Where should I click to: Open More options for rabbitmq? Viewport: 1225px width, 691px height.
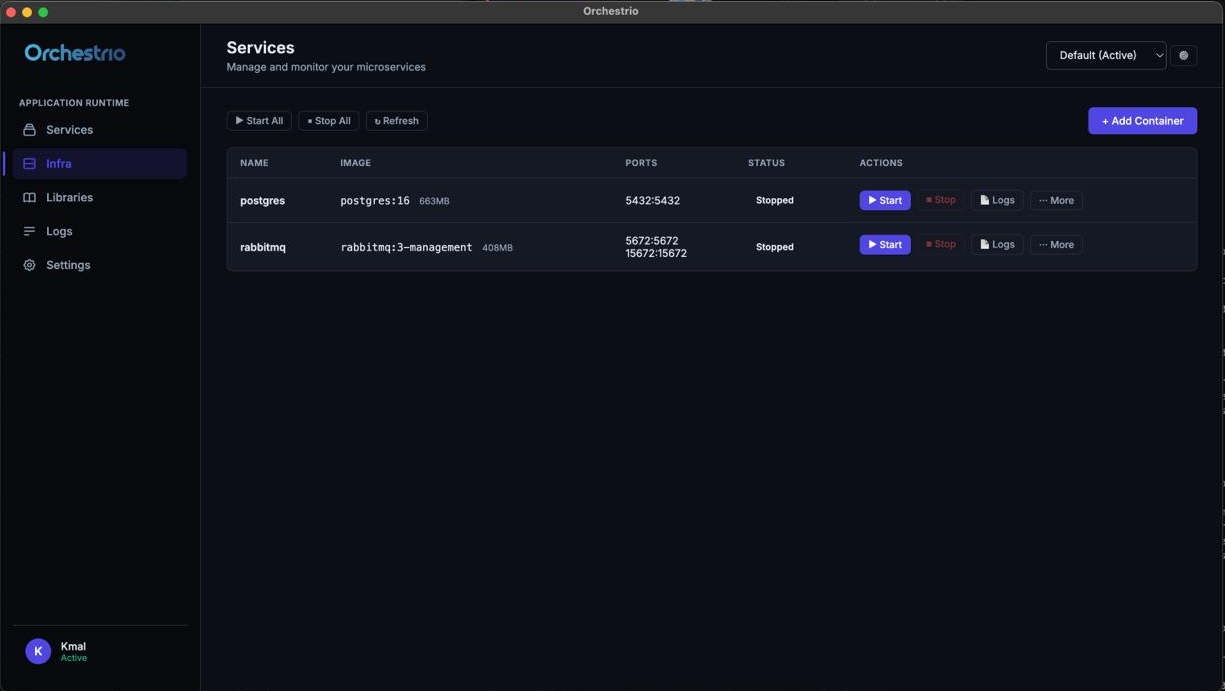[1056, 245]
